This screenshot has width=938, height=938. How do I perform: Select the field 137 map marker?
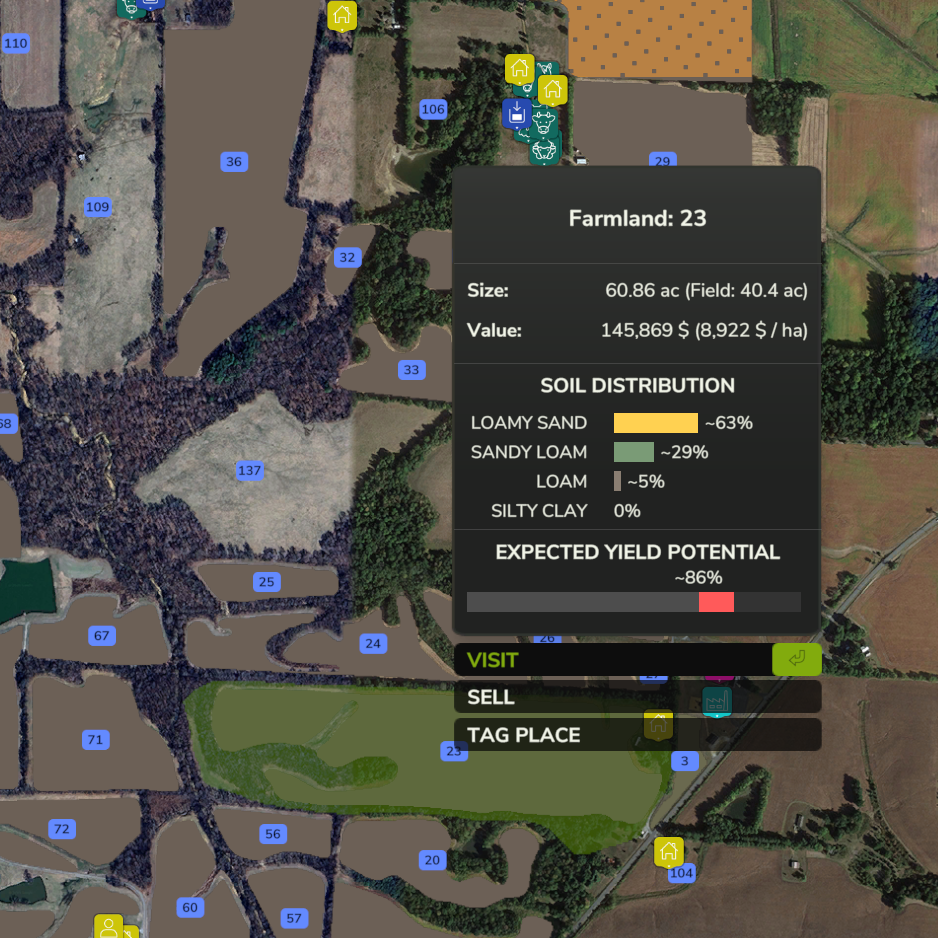point(249,470)
